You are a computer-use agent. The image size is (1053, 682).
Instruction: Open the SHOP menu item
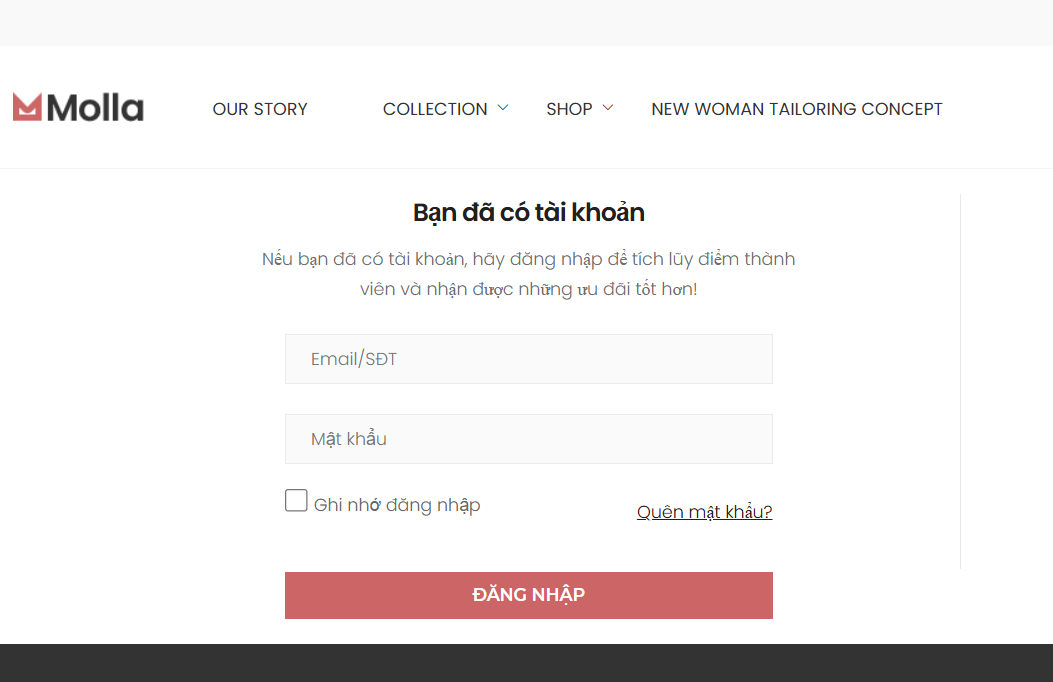pyautogui.click(x=569, y=109)
